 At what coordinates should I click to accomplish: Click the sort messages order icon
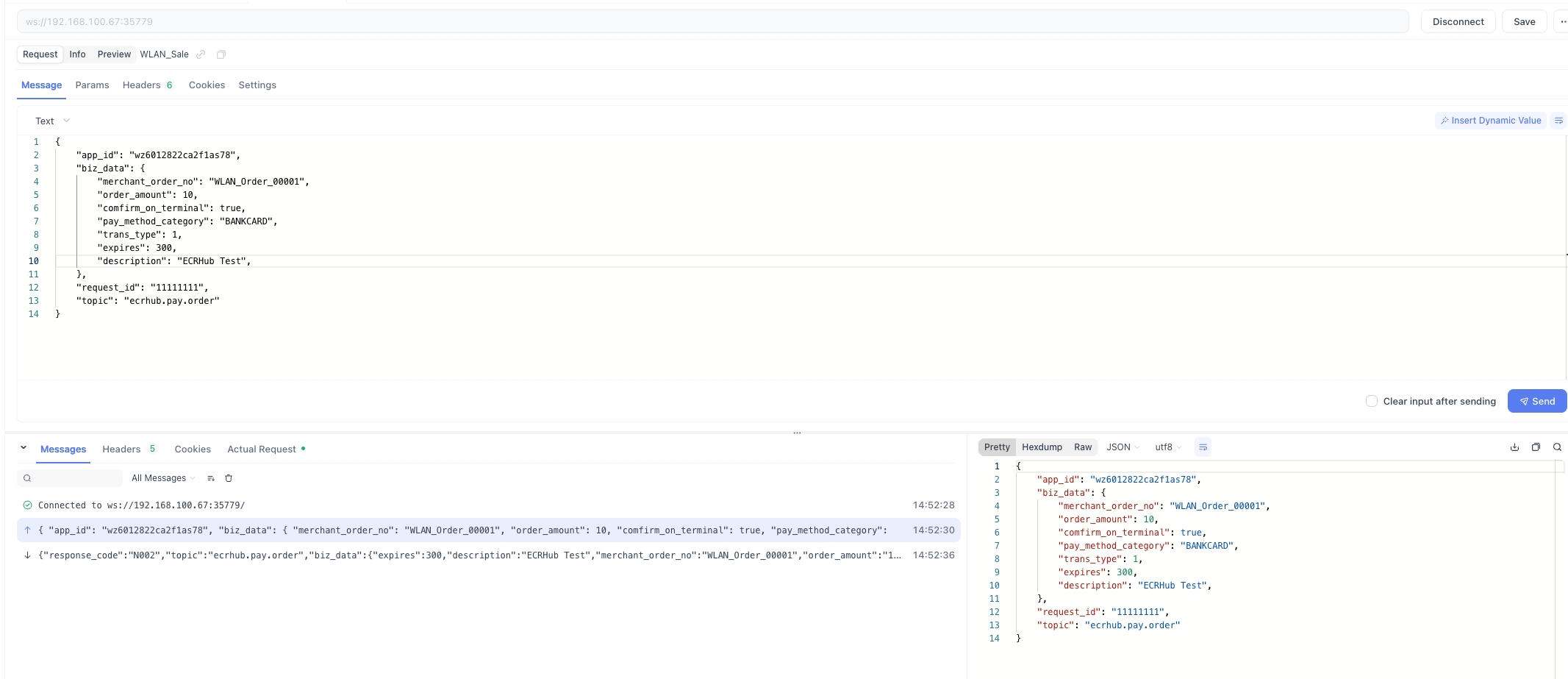tap(211, 478)
